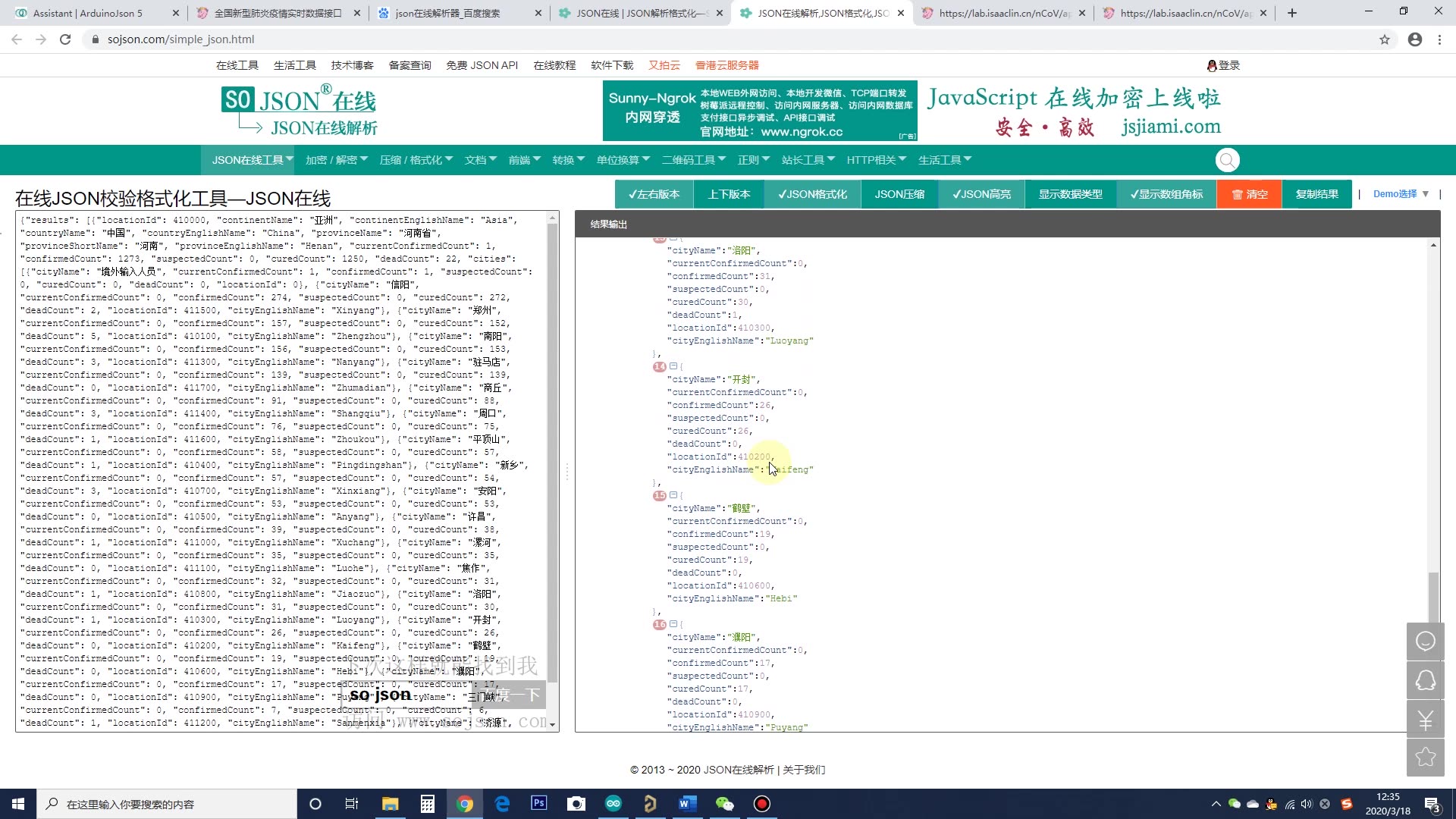The width and height of the screenshot is (1456, 819).
Task: Collapse array item 15 node
Action: tap(673, 495)
